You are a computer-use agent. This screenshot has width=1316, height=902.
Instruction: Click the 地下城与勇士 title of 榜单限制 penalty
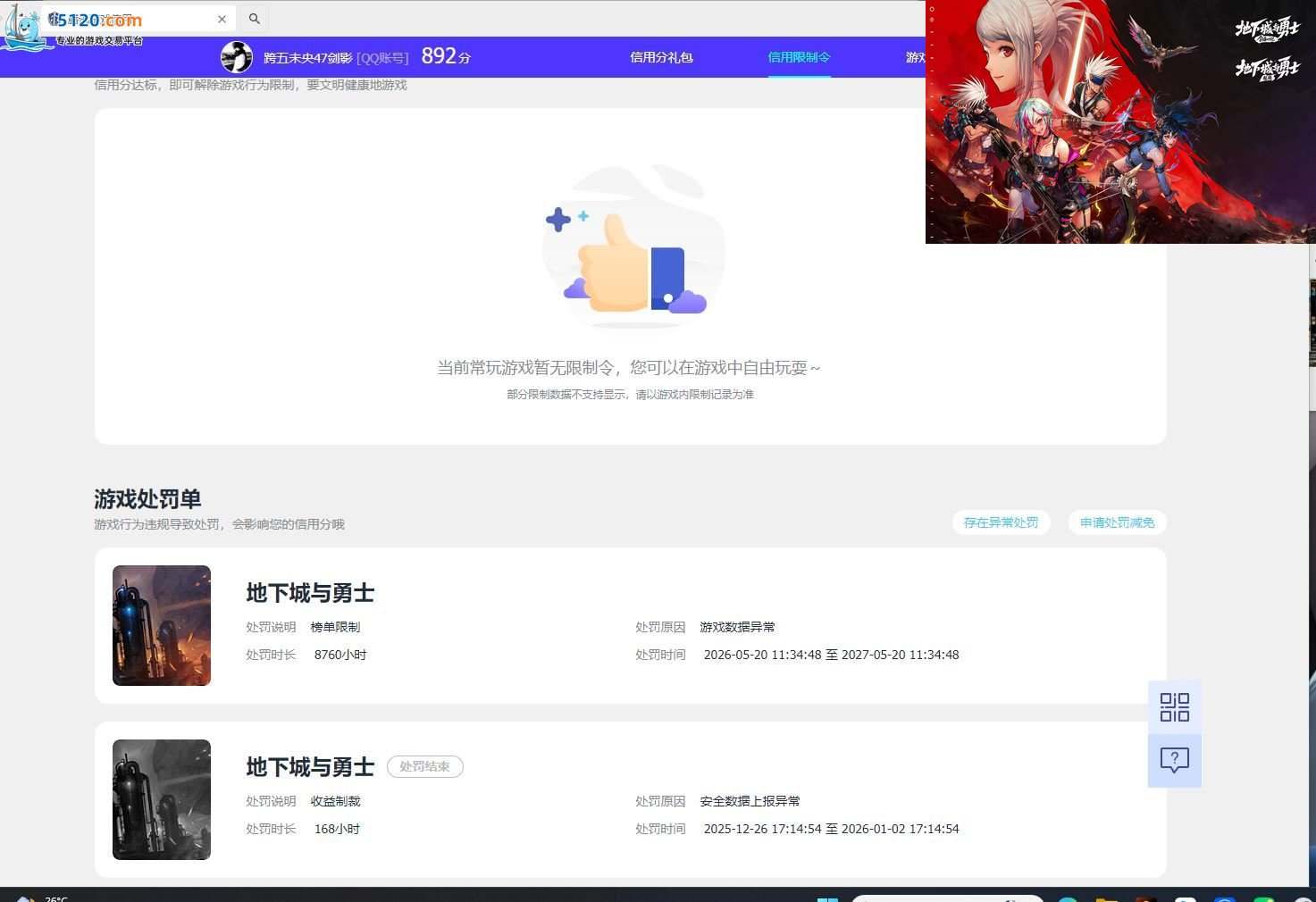310,593
